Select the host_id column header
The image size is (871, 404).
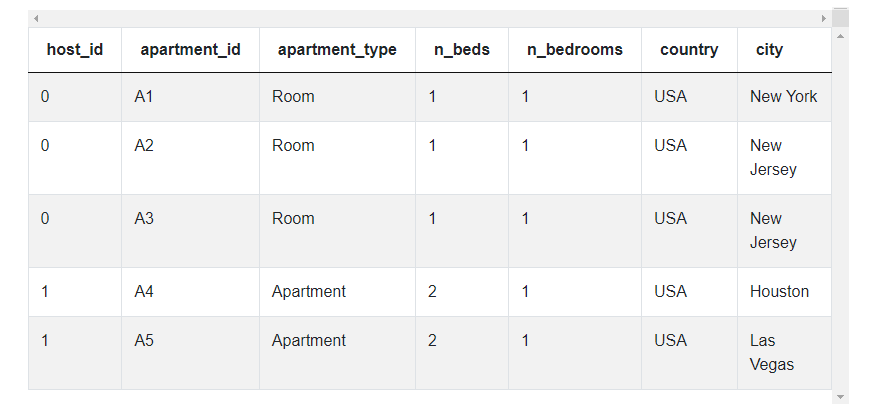click(x=74, y=50)
